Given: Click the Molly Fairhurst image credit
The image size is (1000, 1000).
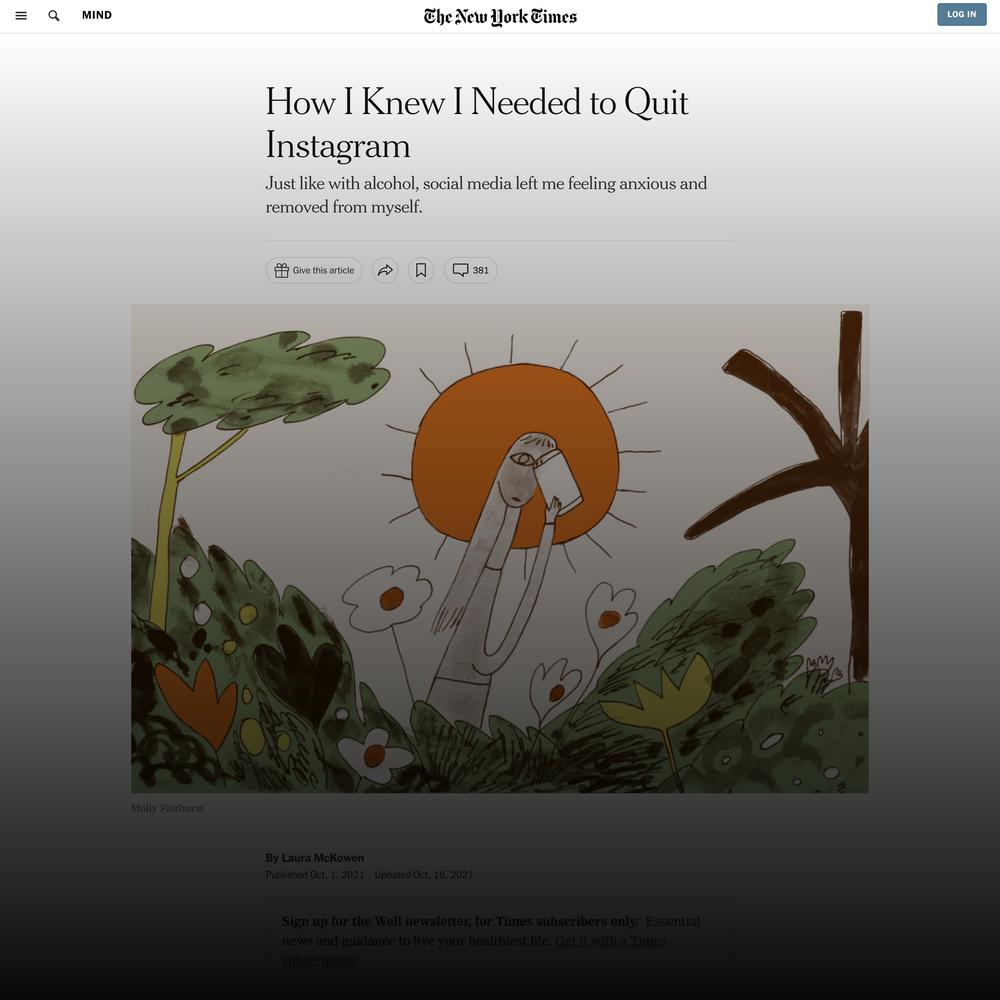Looking at the screenshot, I should [167, 808].
